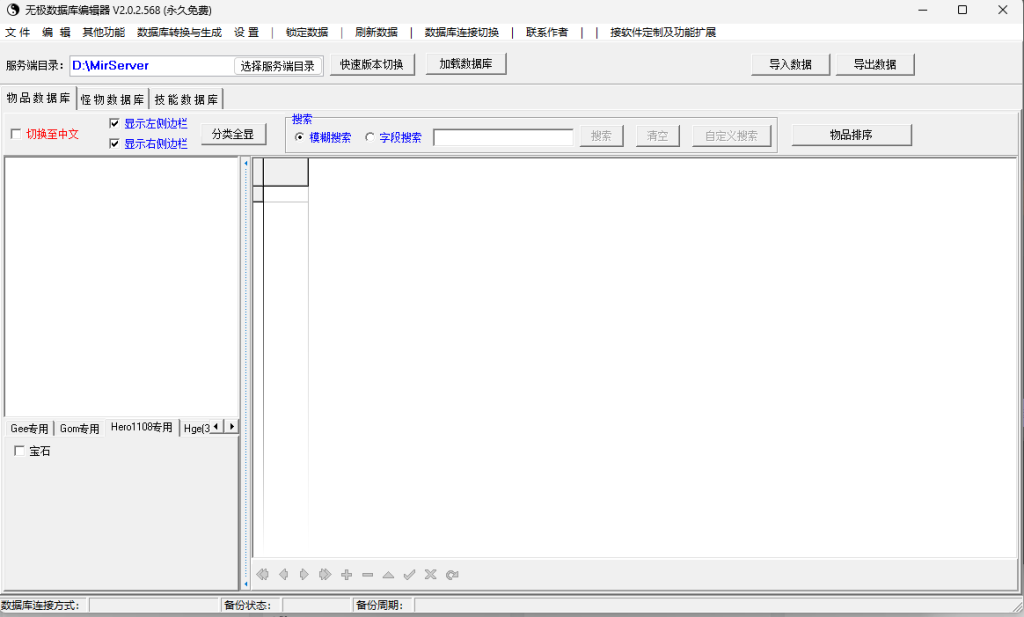Jump to the last record with the navigator
Screen dimensions: 1024x617
(x=324, y=574)
